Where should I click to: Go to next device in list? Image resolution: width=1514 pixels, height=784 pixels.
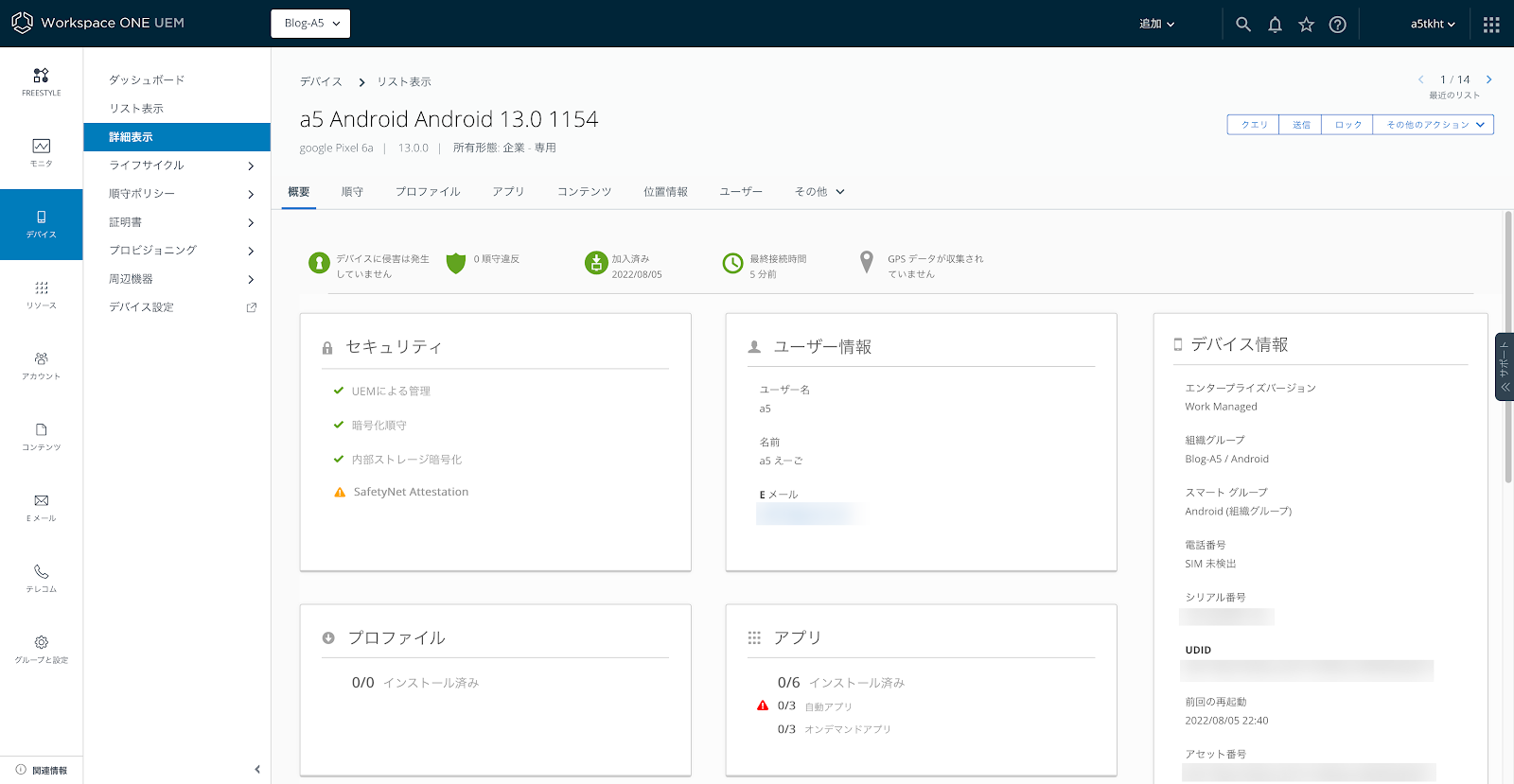pos(1488,79)
